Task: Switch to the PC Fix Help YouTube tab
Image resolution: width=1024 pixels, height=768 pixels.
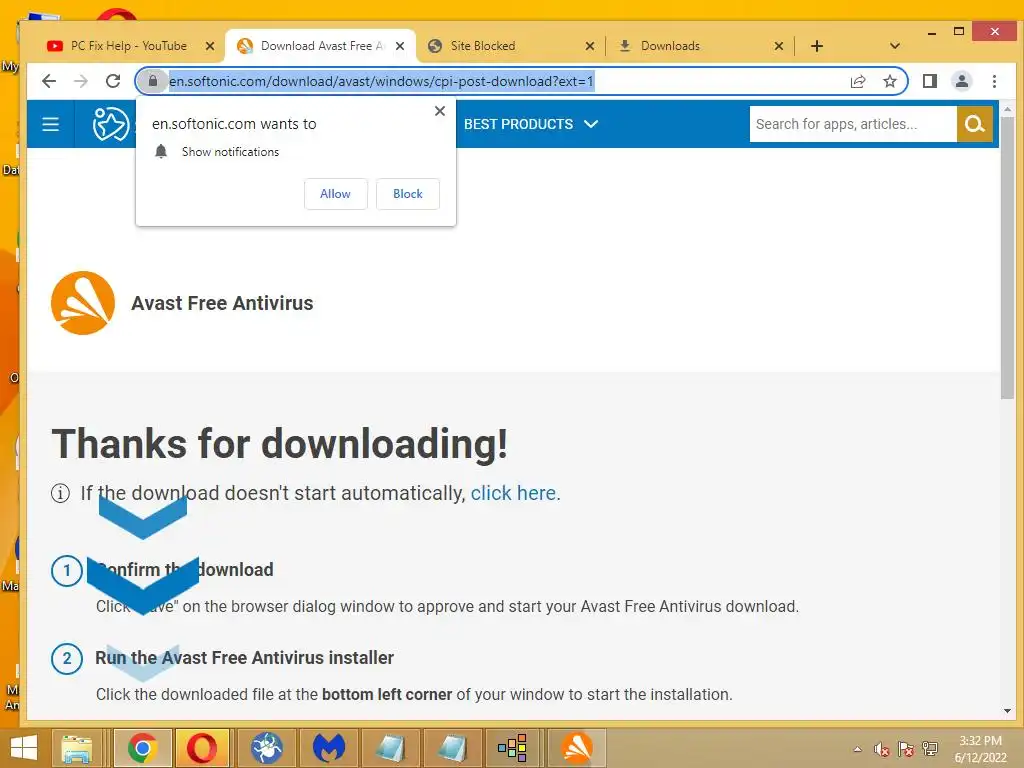Action: click(x=128, y=46)
